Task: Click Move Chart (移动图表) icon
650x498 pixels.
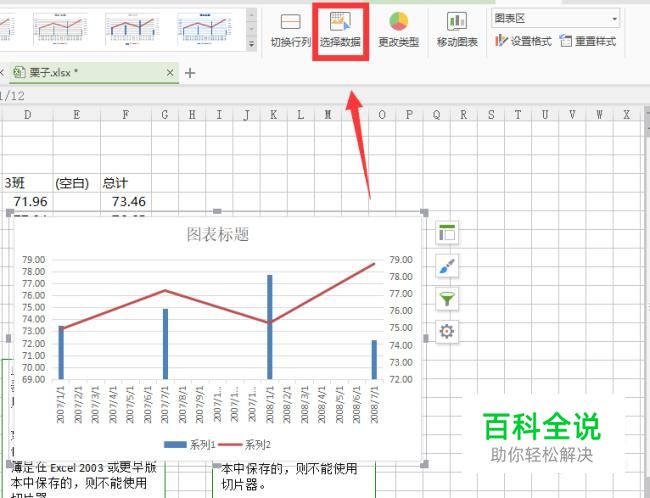Action: click(x=457, y=31)
